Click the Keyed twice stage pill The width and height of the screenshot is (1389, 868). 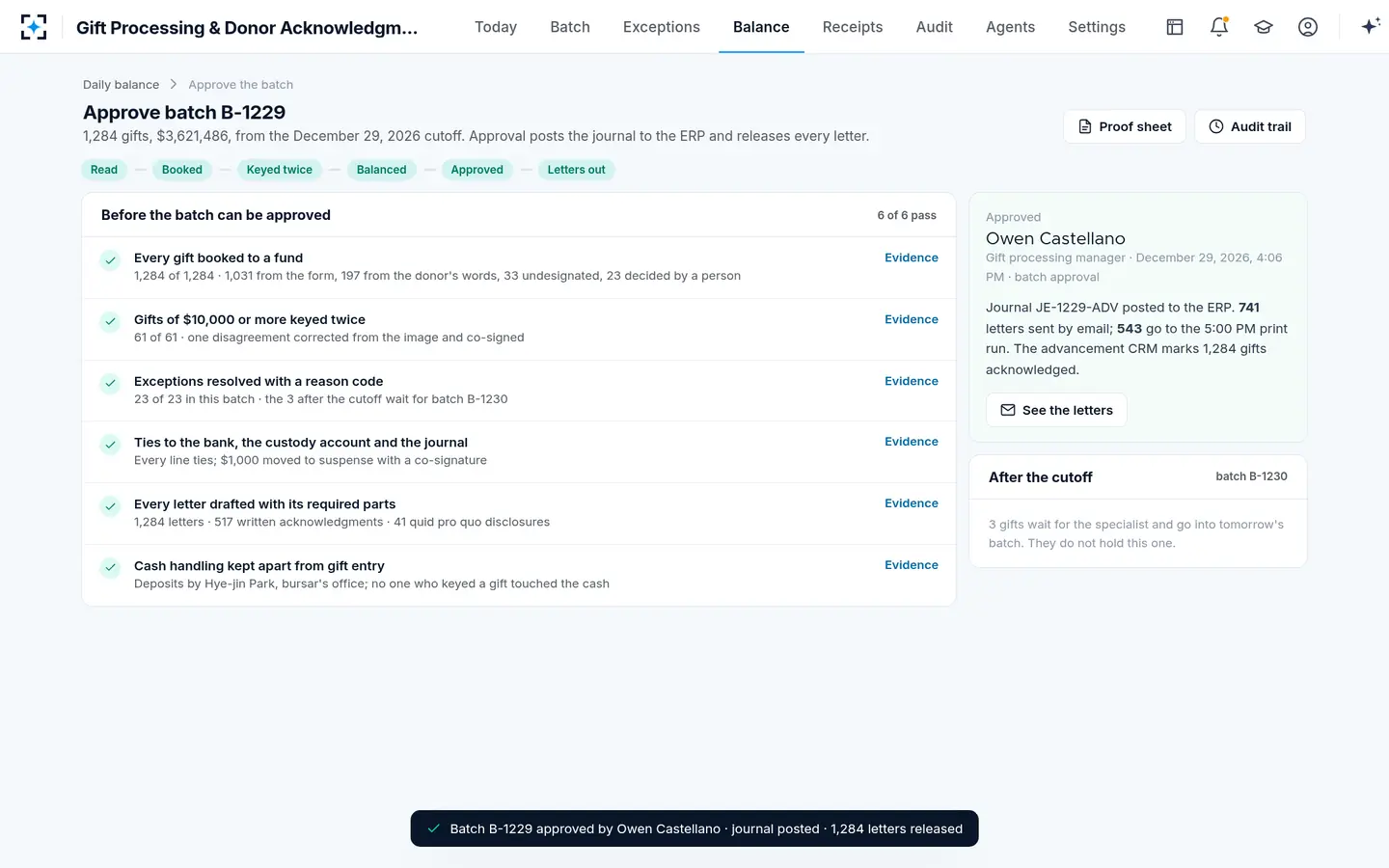[x=280, y=170]
